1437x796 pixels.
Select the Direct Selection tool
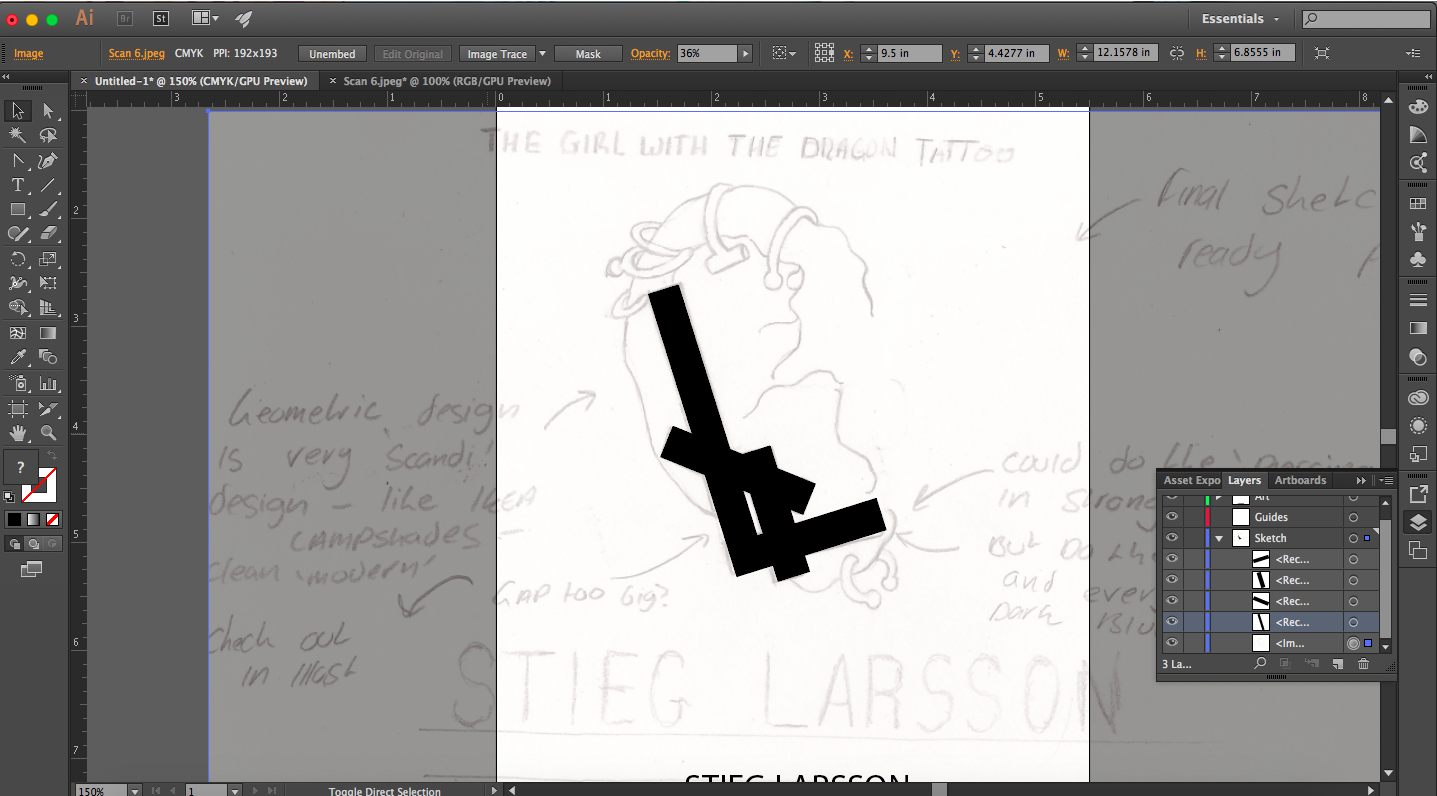[x=48, y=110]
